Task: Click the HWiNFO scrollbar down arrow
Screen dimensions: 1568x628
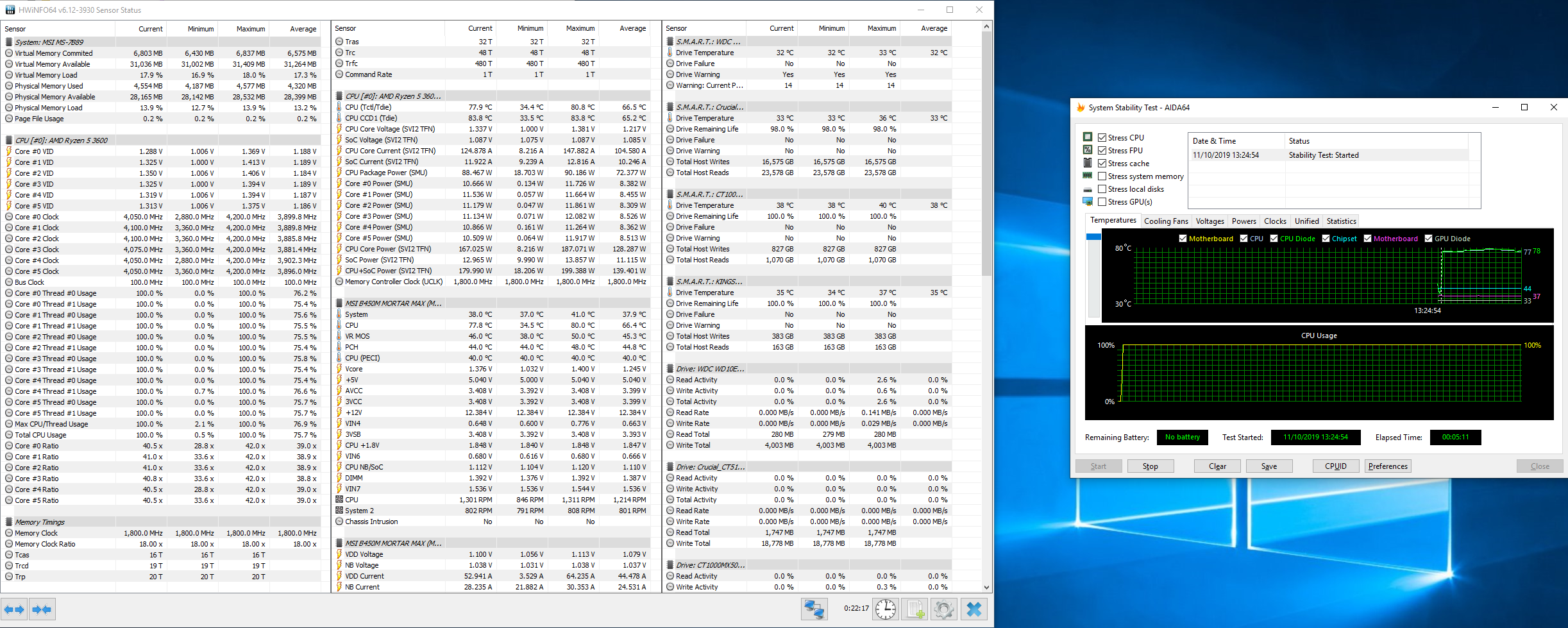Action: pyautogui.click(x=986, y=587)
